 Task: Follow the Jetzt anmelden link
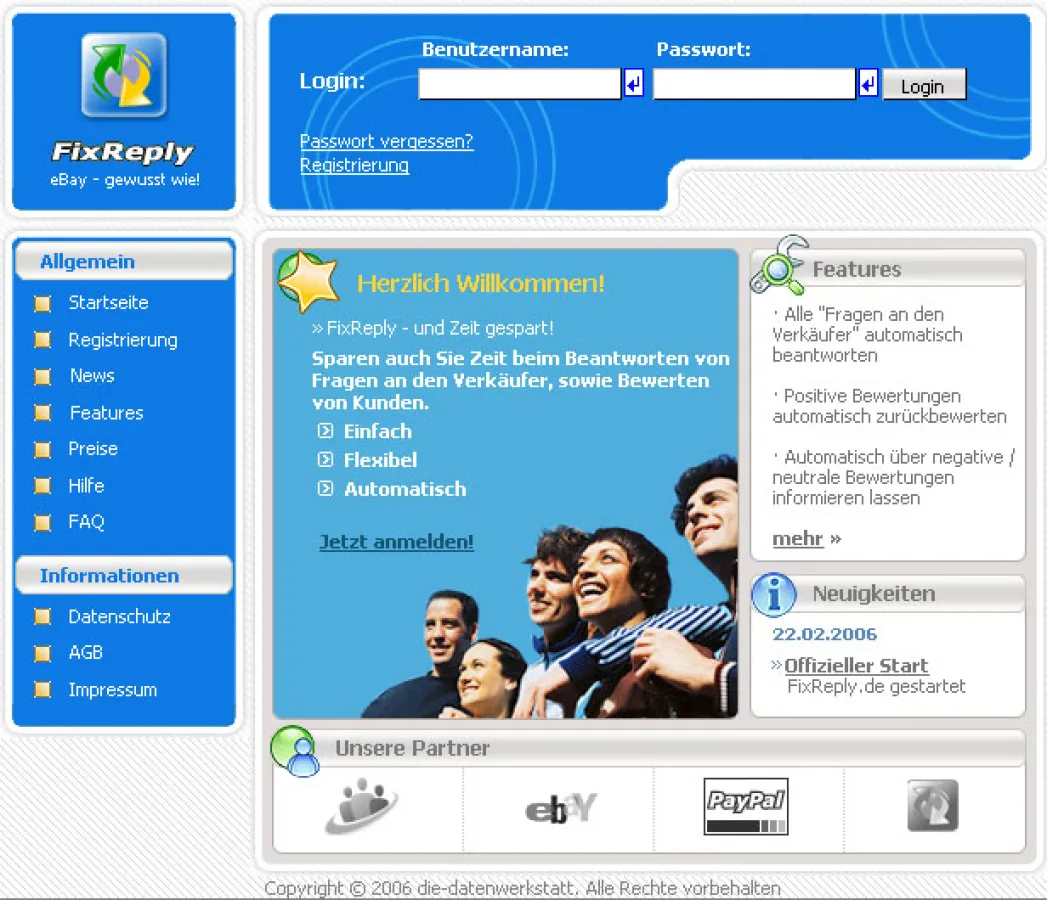(395, 541)
